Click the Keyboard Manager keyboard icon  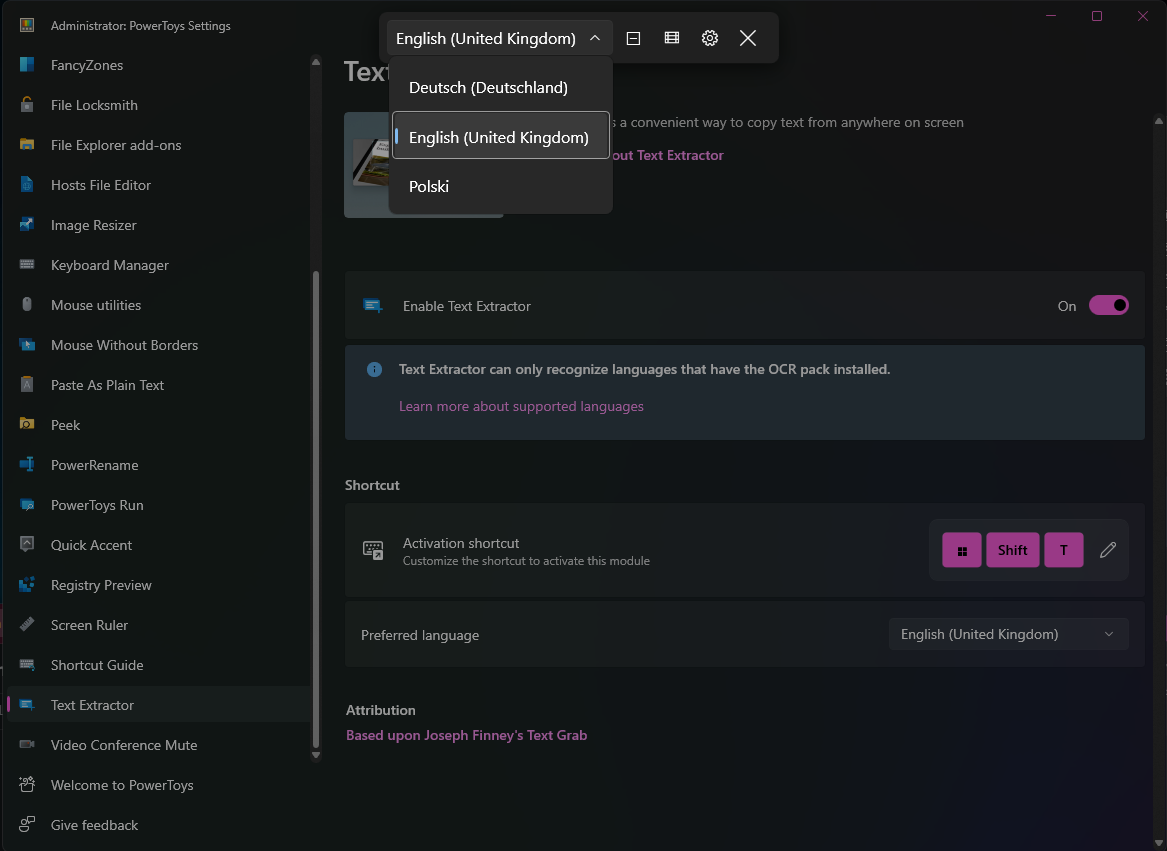point(27,264)
